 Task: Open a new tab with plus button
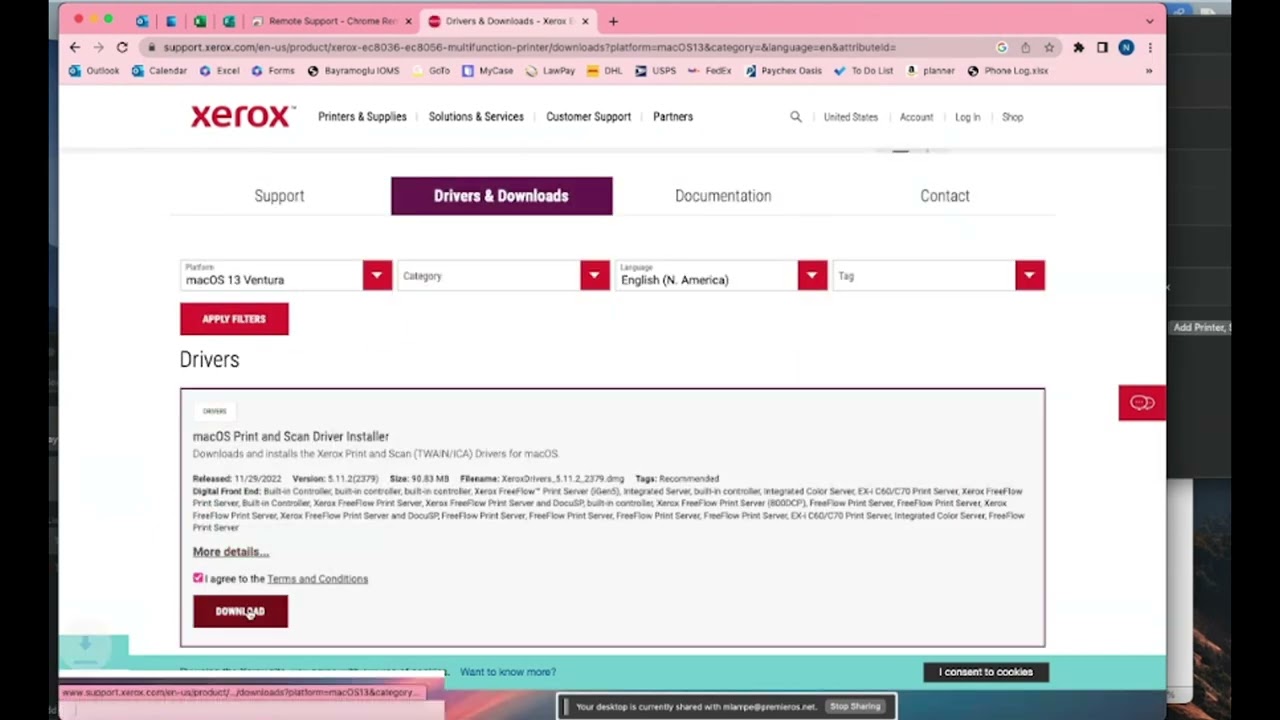click(x=613, y=21)
